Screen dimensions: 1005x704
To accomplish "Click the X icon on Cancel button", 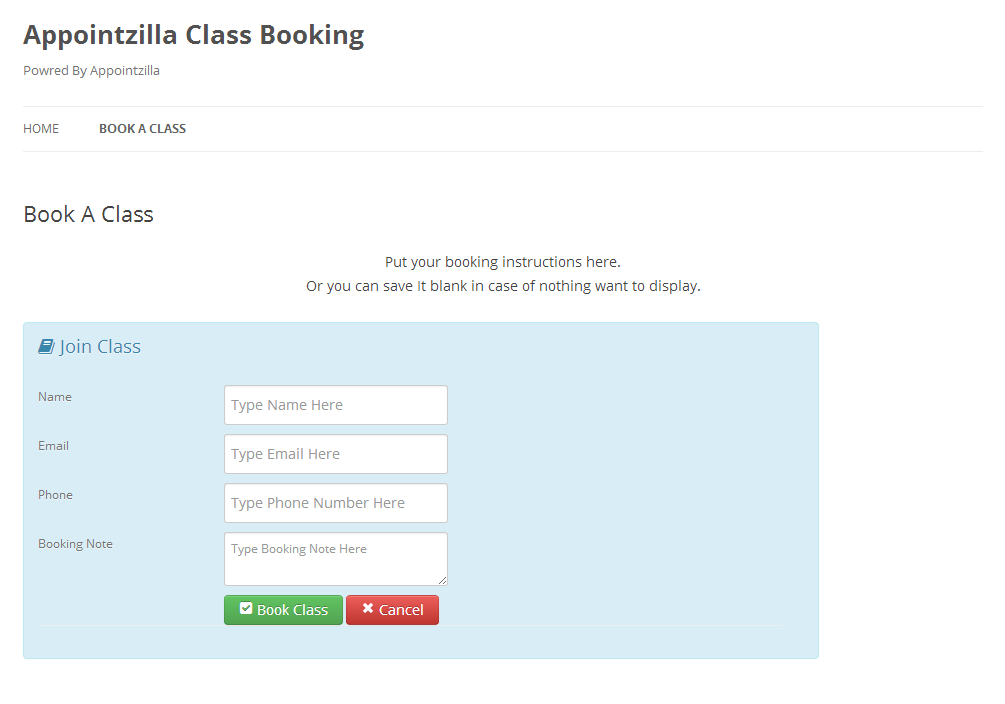I will coord(367,608).
